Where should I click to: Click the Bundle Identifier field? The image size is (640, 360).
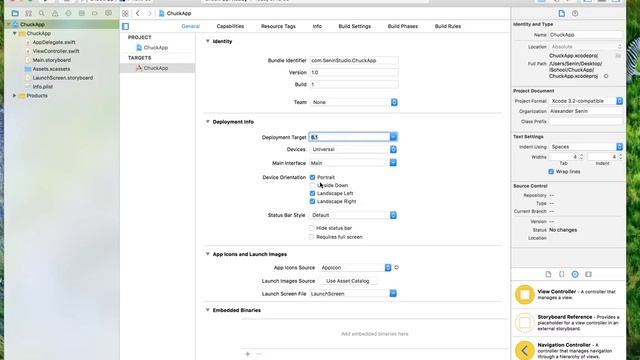pos(354,60)
